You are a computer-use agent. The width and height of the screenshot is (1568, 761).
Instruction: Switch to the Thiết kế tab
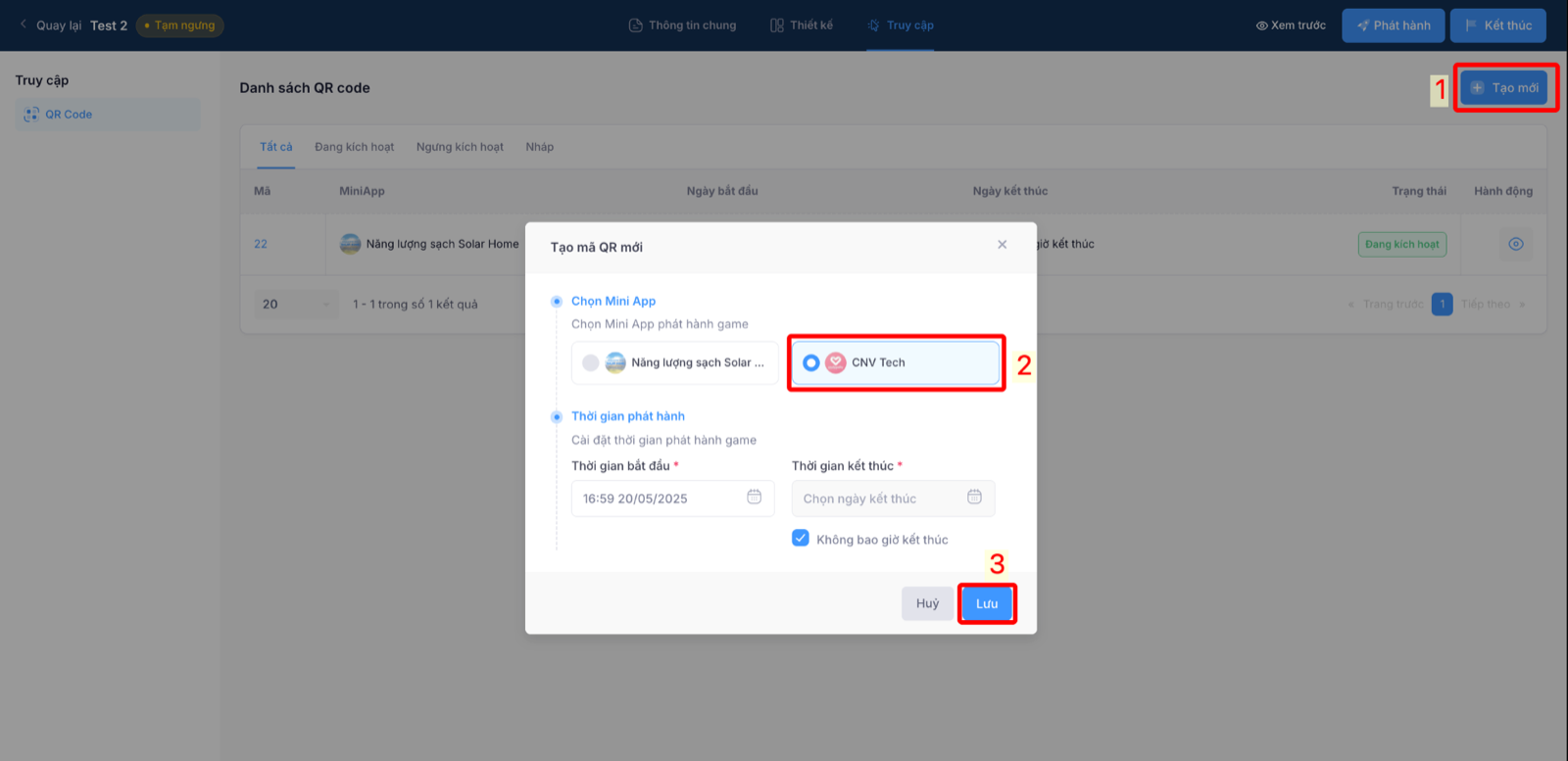point(802,25)
